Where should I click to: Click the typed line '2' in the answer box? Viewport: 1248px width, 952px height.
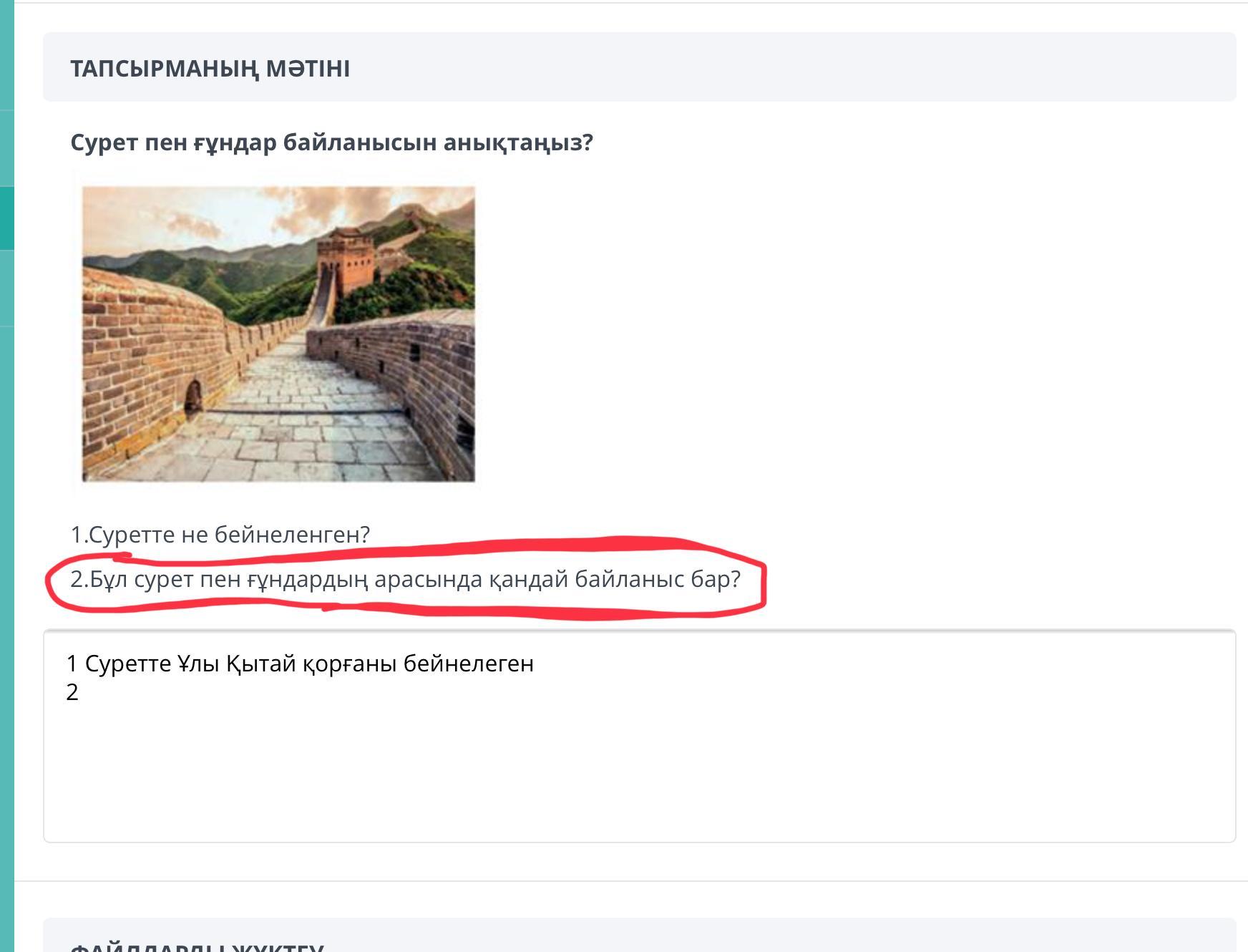click(72, 692)
